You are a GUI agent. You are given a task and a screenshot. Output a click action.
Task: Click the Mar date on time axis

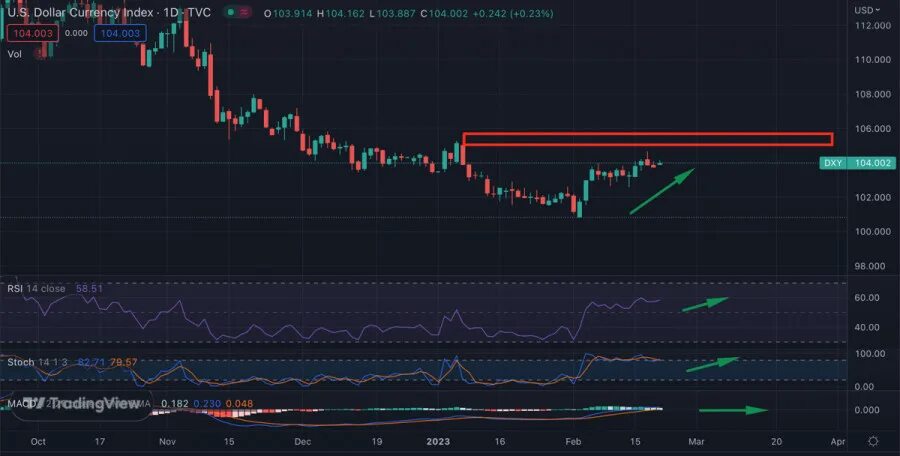pos(696,442)
